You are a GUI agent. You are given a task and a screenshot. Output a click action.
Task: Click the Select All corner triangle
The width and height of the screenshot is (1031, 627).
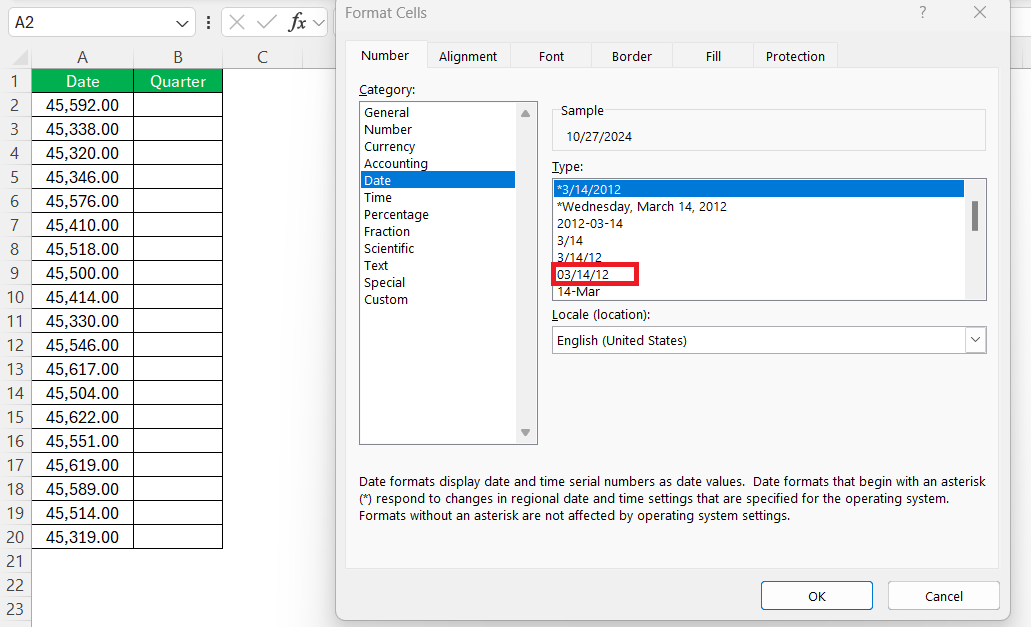(x=21, y=58)
